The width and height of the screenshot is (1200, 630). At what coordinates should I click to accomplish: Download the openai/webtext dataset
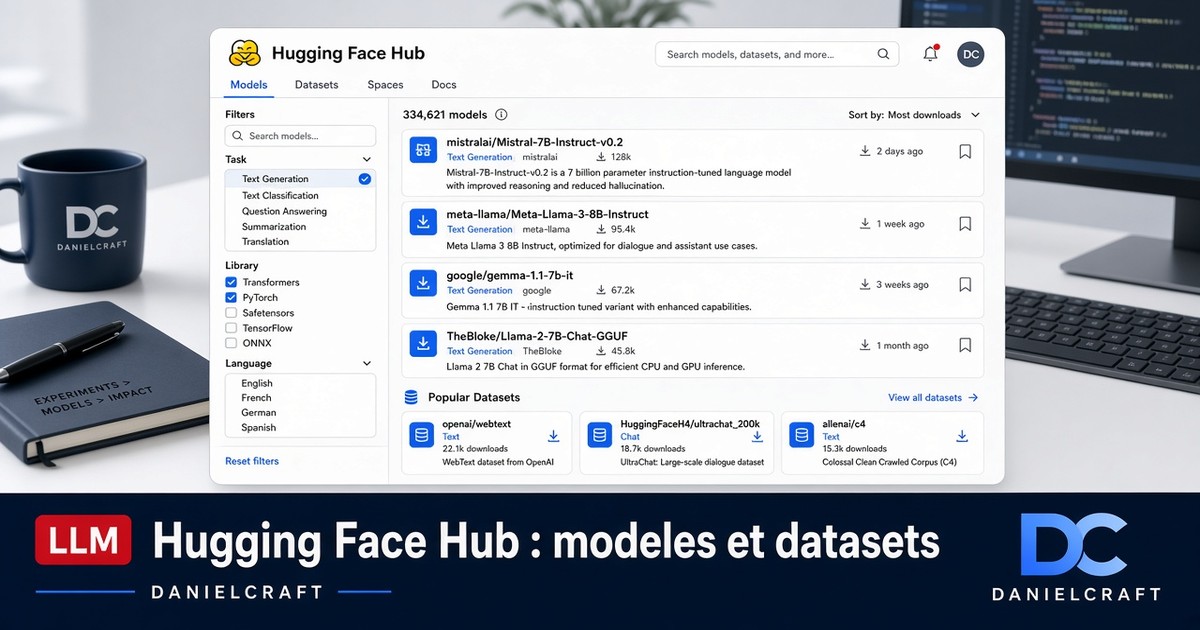(553, 436)
